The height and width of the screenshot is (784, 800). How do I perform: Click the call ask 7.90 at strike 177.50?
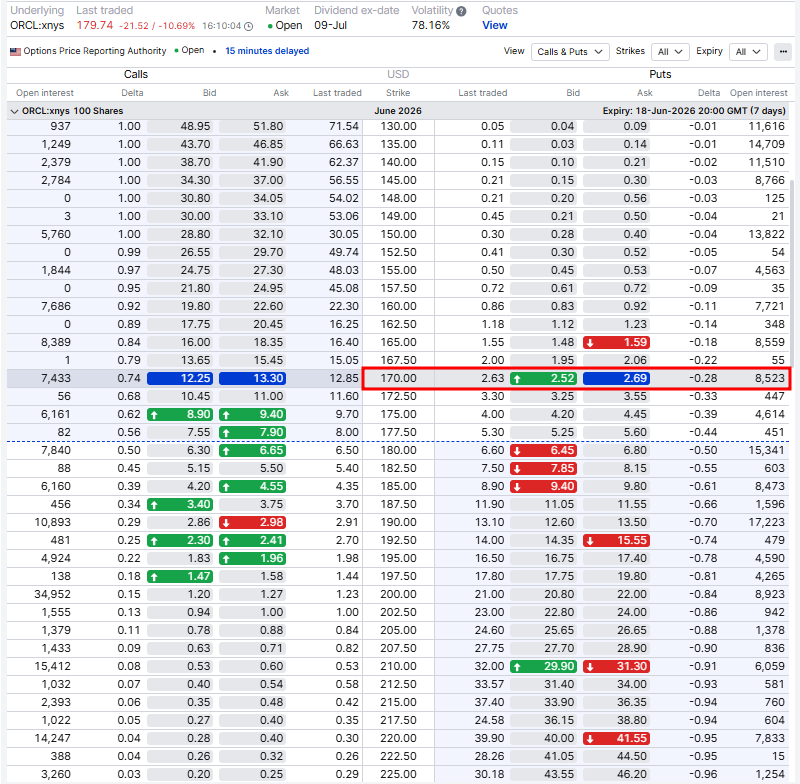(x=253, y=433)
